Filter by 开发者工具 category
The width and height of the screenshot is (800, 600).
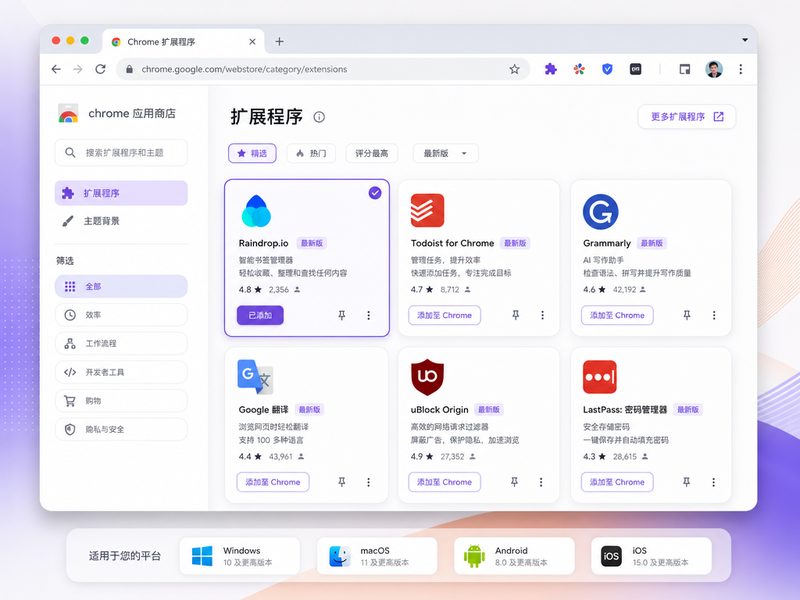121,372
